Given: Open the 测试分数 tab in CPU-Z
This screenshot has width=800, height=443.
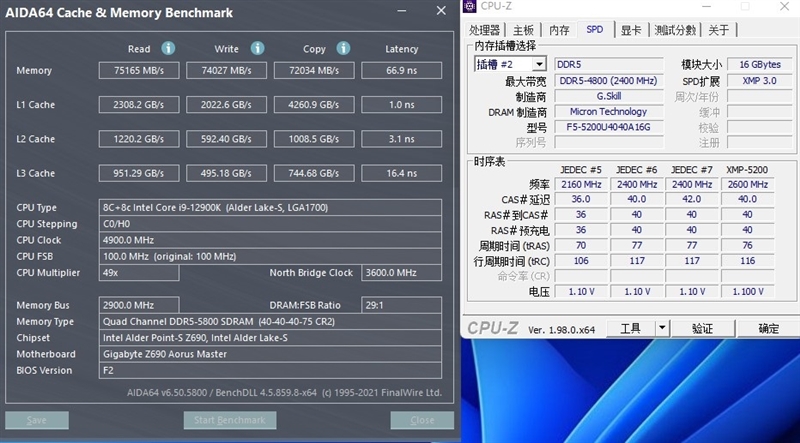Looking at the screenshot, I should point(675,30).
